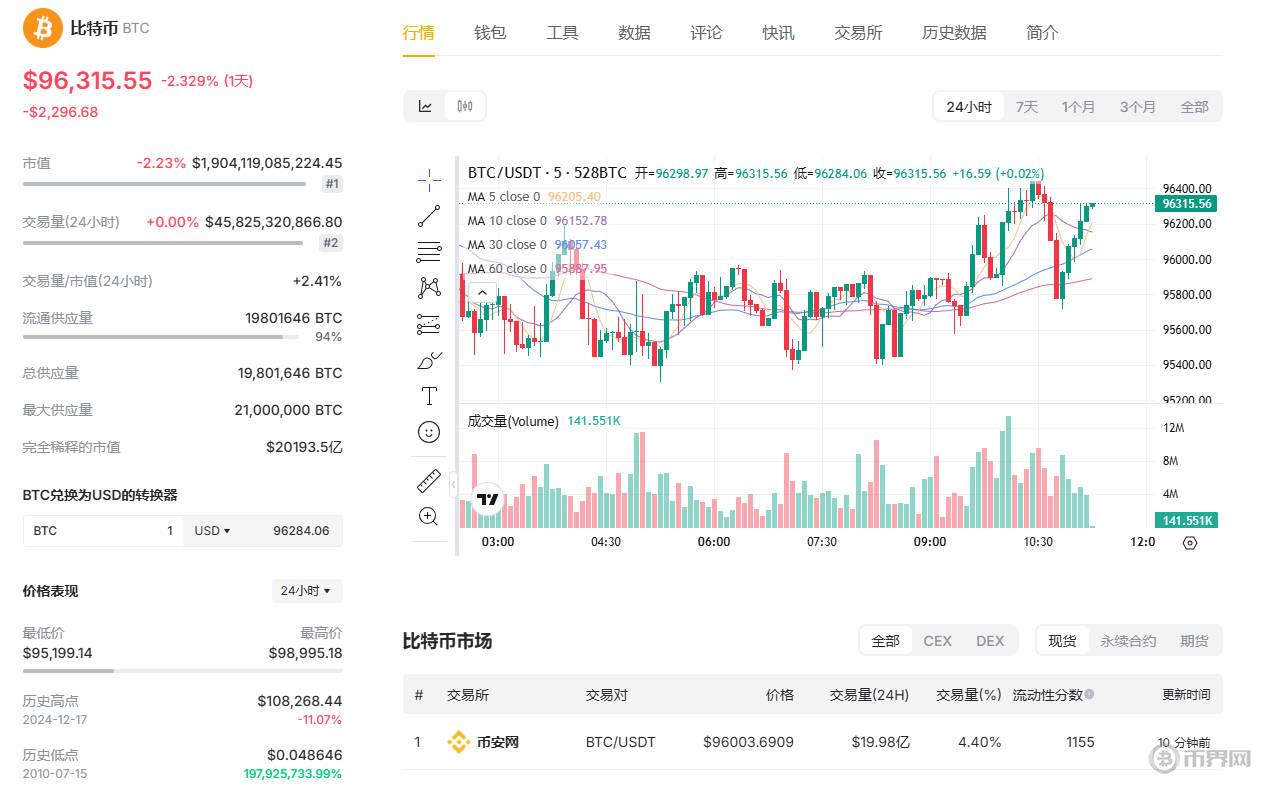Open the 币安网 exchange link
Image resolution: width=1262 pixels, height=786 pixels.
pyautogui.click(x=496, y=742)
